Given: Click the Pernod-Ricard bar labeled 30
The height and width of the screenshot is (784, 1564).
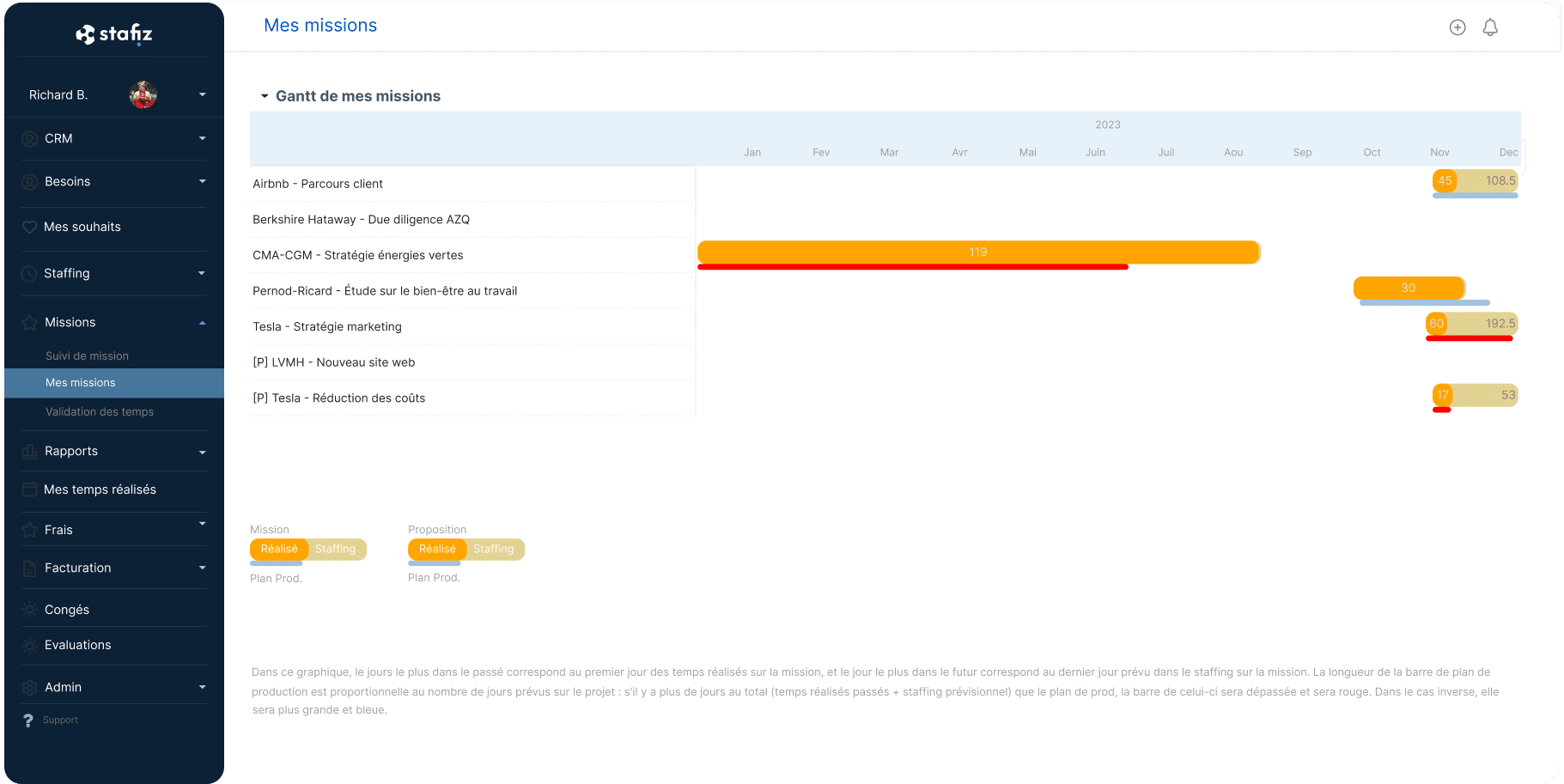Looking at the screenshot, I should point(1409,289).
